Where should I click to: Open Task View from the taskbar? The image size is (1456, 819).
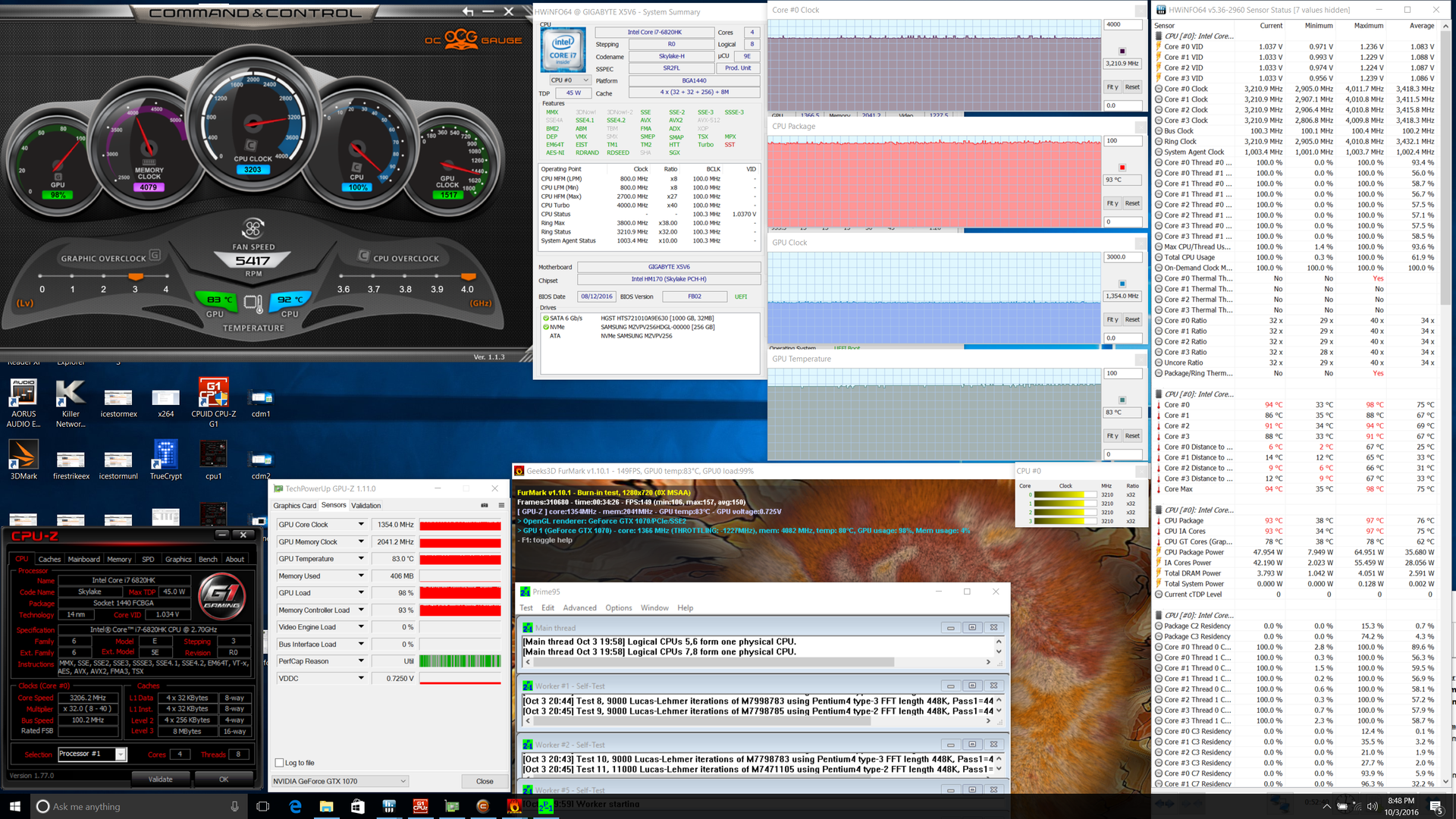pos(262,806)
